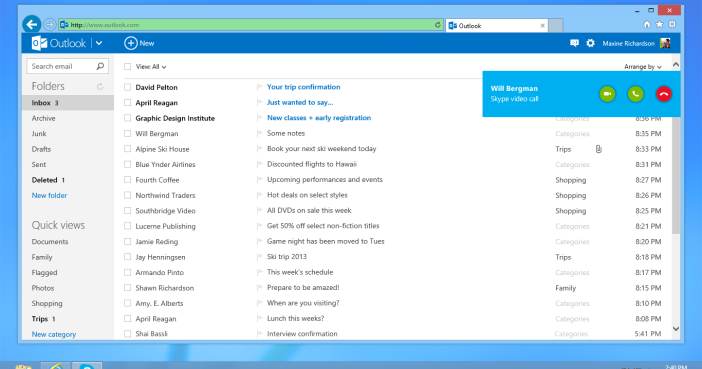702x369 pixels.
Task: Flag the Blue Ynder Airlines message
Action: tap(259, 164)
